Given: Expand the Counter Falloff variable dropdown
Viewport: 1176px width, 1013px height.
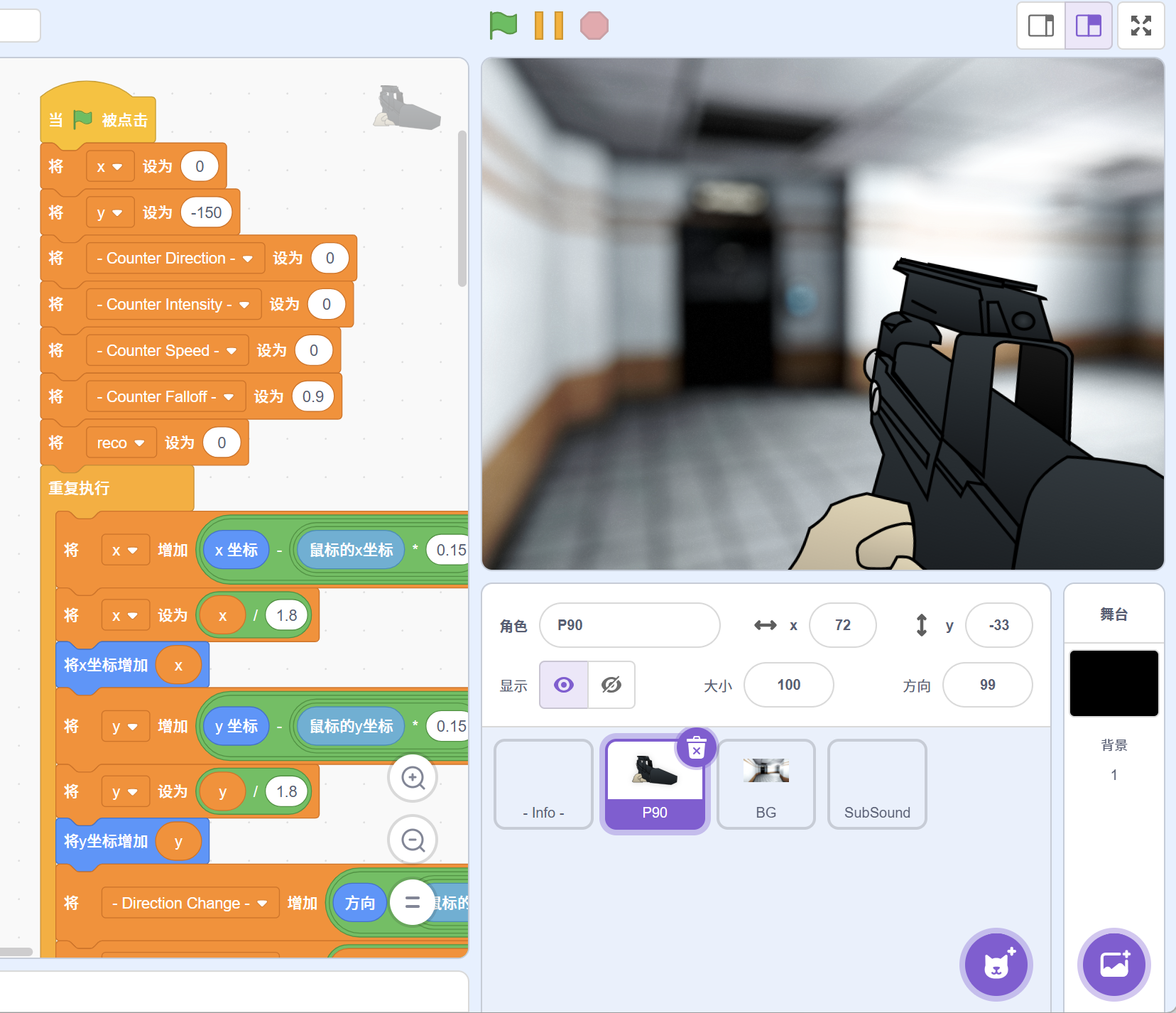Looking at the screenshot, I should (x=229, y=397).
